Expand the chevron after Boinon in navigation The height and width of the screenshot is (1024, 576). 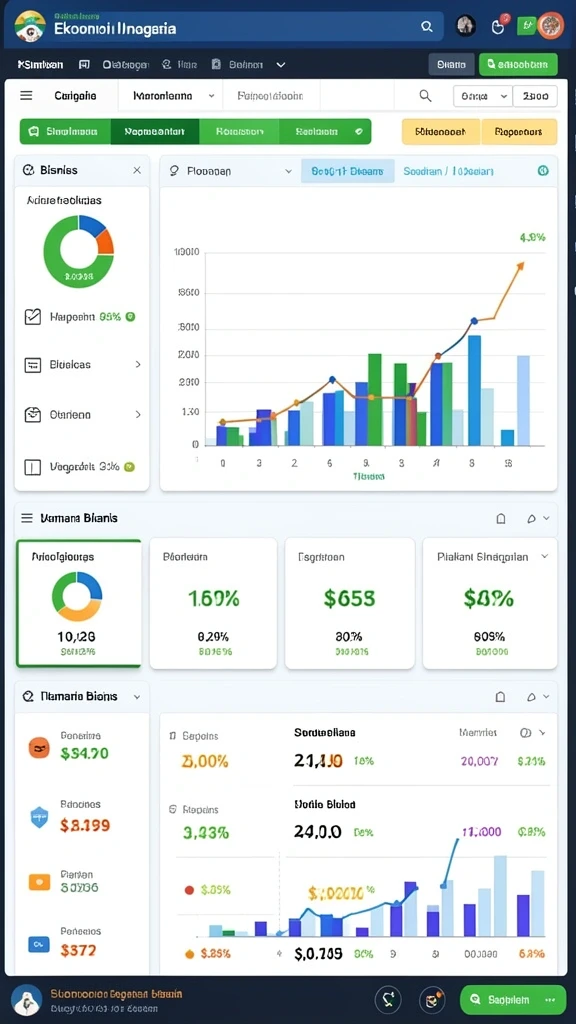tap(281, 65)
